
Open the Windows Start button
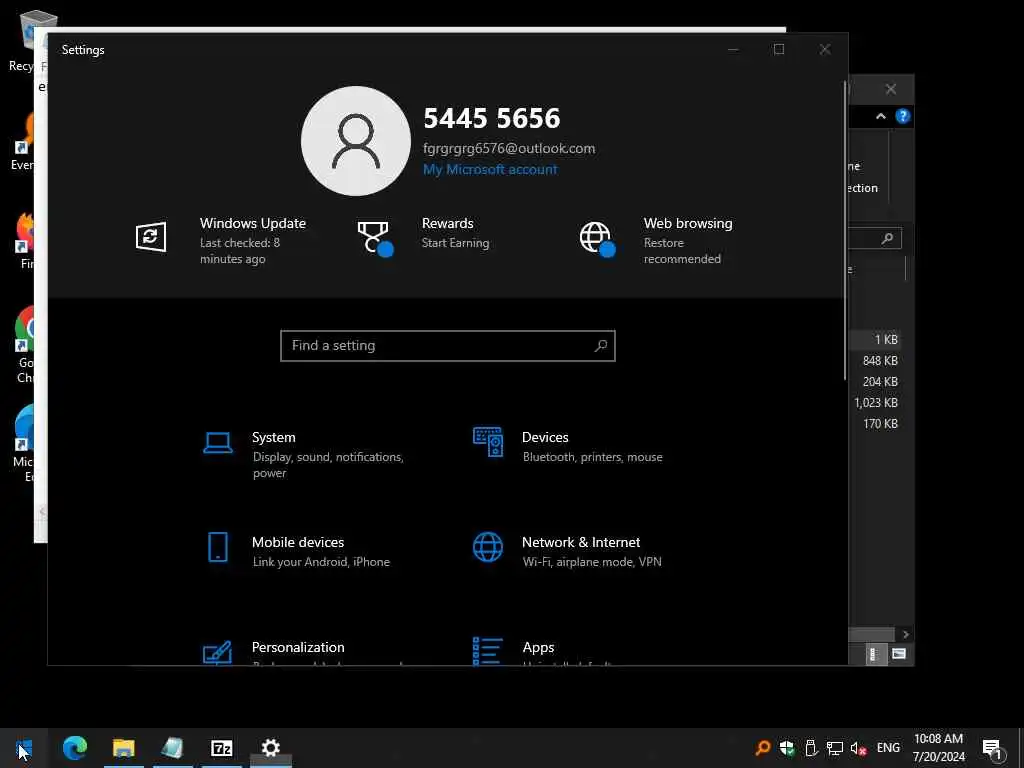[24, 748]
